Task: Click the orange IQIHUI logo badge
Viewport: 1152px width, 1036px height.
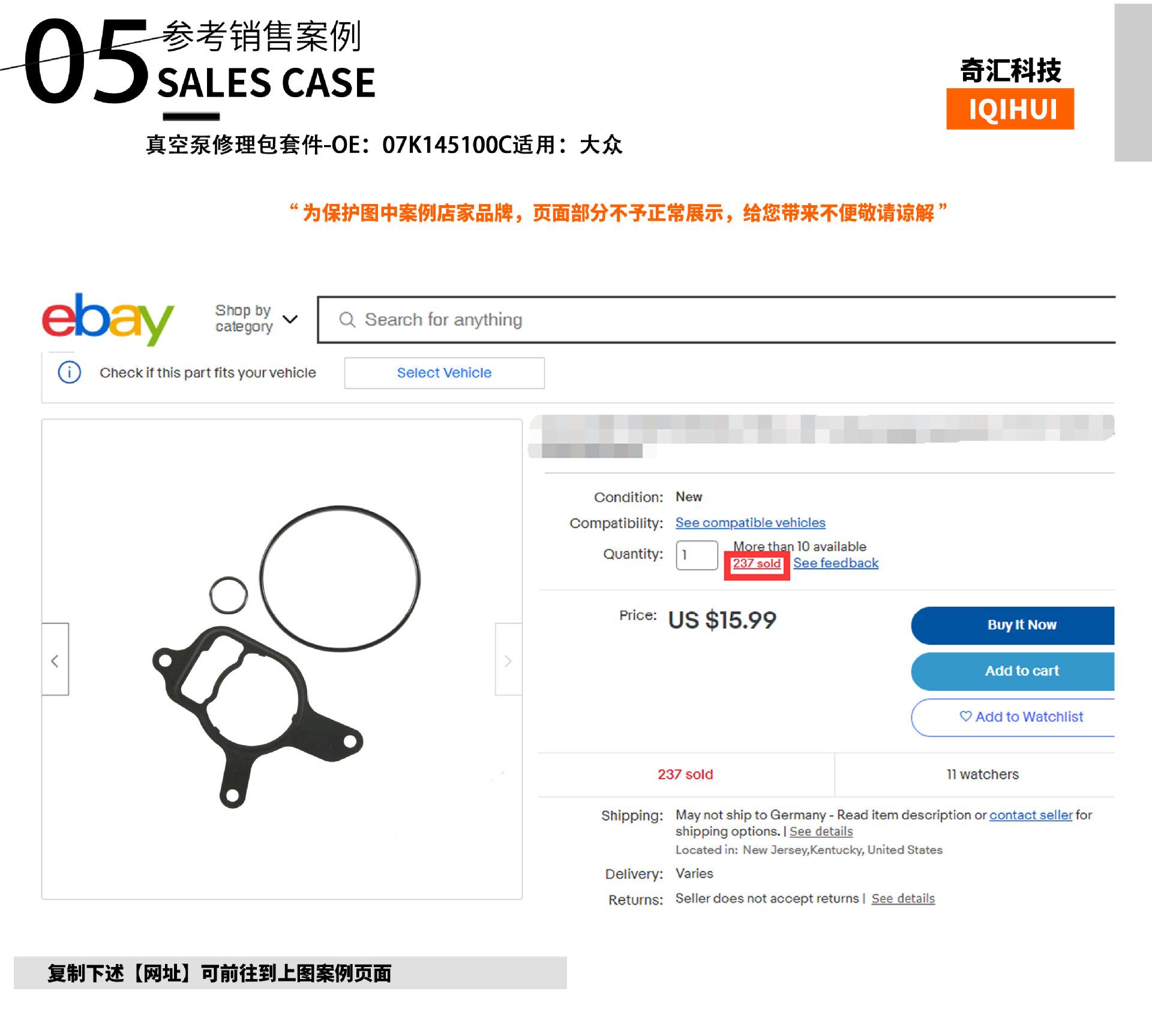Action: click(1010, 109)
